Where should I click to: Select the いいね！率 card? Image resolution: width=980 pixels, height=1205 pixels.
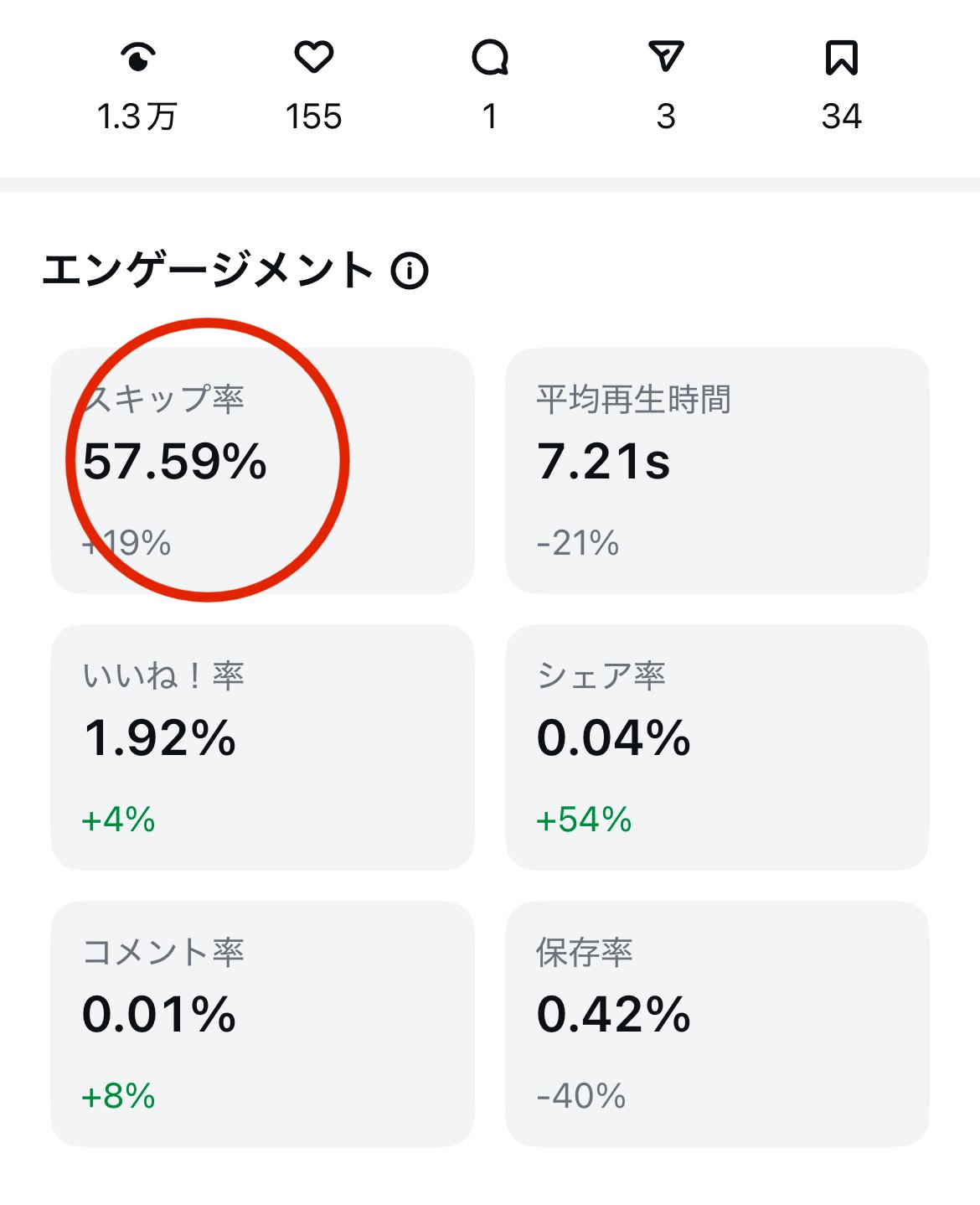(x=262, y=747)
